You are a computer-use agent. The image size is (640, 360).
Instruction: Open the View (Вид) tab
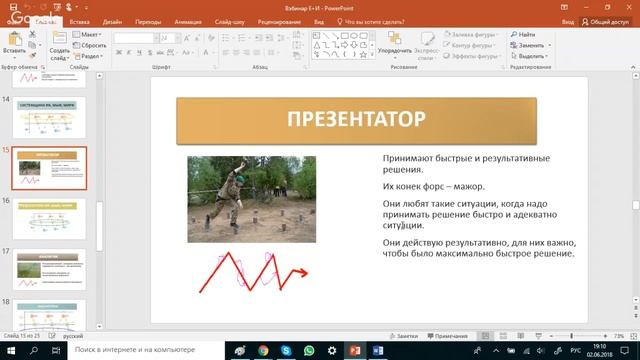coord(319,22)
